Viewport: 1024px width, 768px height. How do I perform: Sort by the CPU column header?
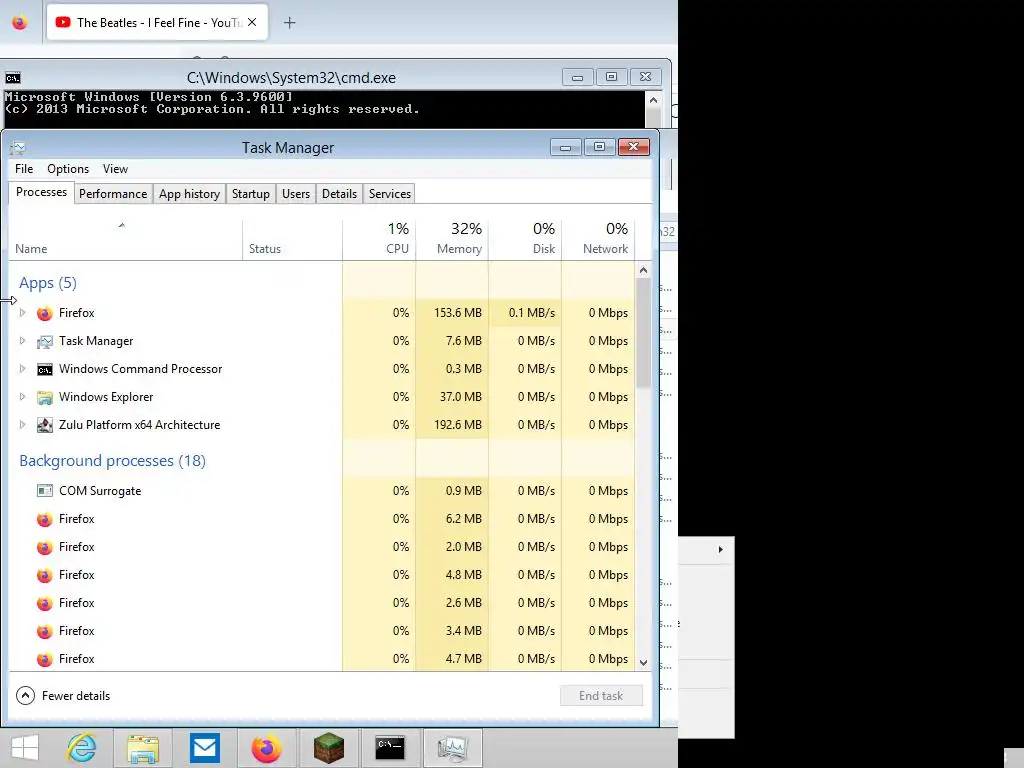(x=379, y=240)
